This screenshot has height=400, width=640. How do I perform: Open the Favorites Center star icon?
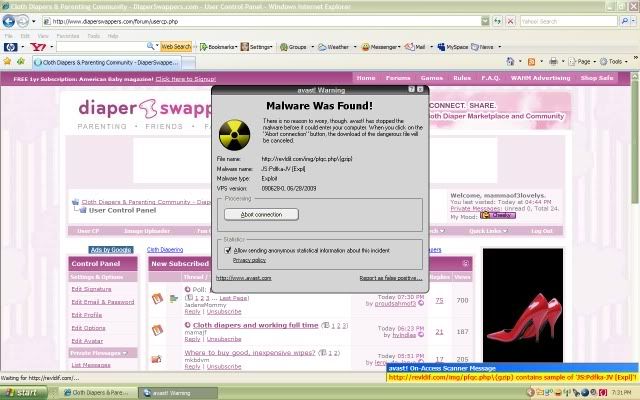pos(7,62)
